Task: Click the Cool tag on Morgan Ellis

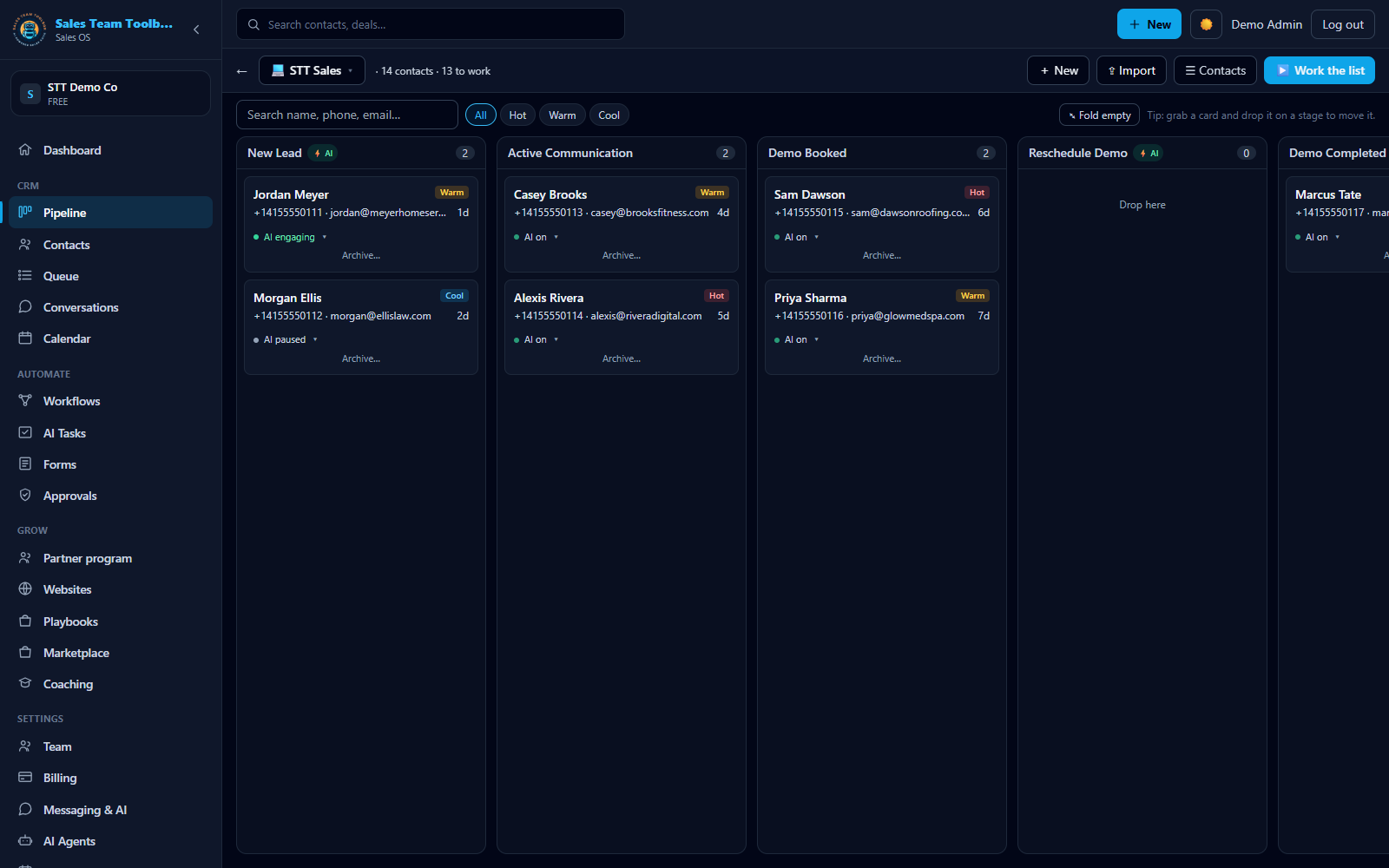Action: (x=454, y=296)
